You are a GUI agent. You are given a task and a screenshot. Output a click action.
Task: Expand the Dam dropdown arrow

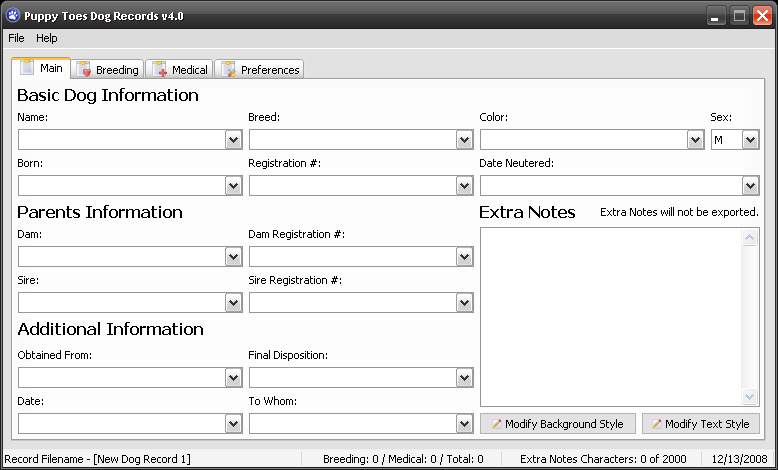pyautogui.click(x=234, y=257)
